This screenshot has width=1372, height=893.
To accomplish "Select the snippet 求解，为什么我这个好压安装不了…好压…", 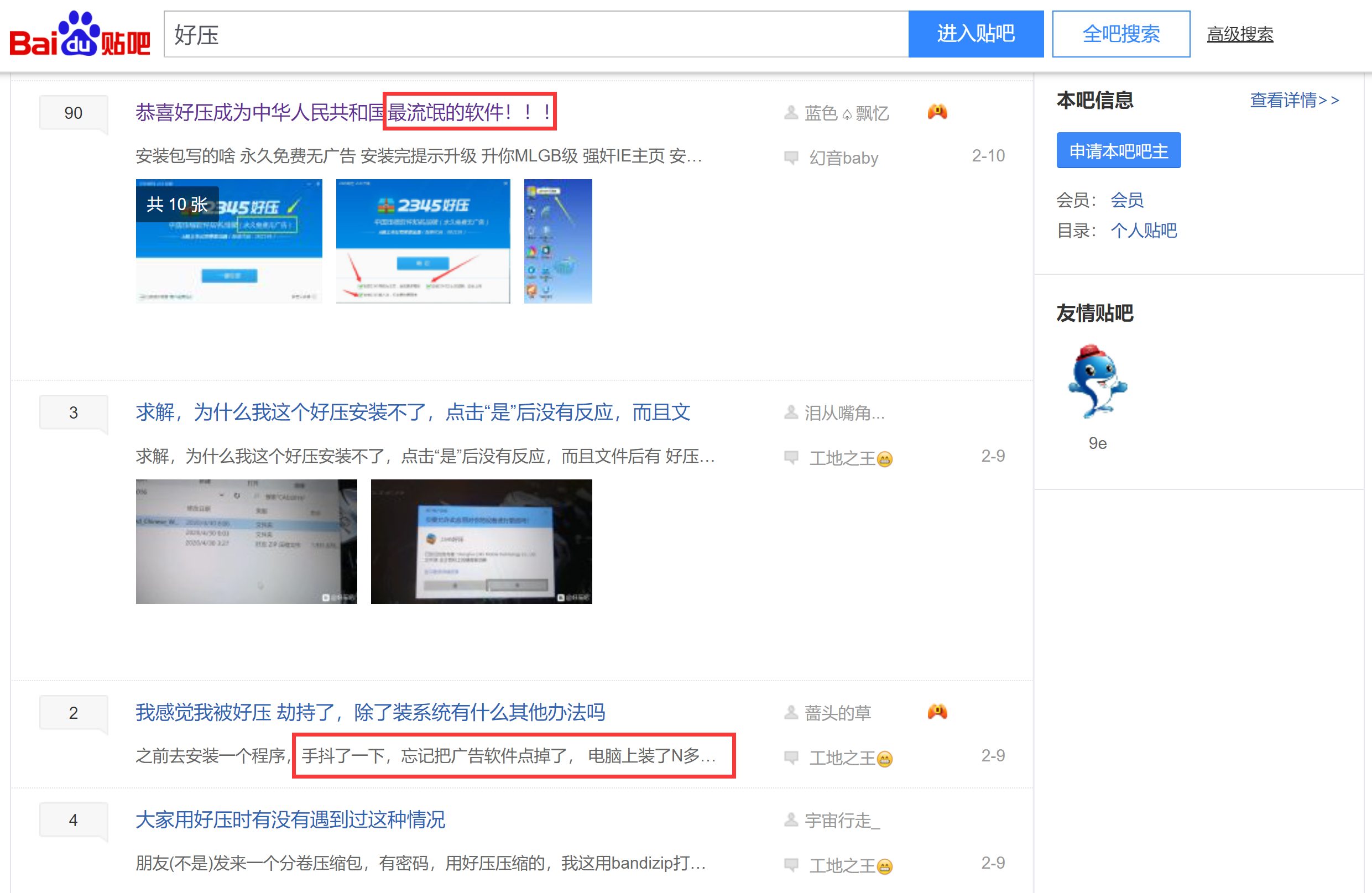I will pyautogui.click(x=425, y=456).
